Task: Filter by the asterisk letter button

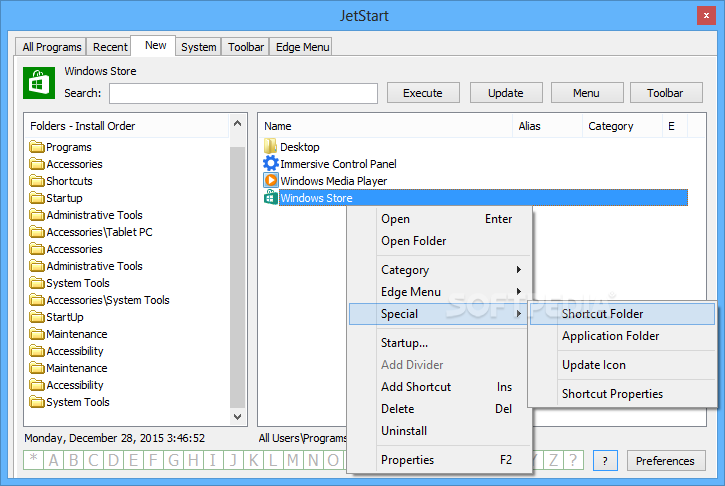Action: [x=33, y=460]
